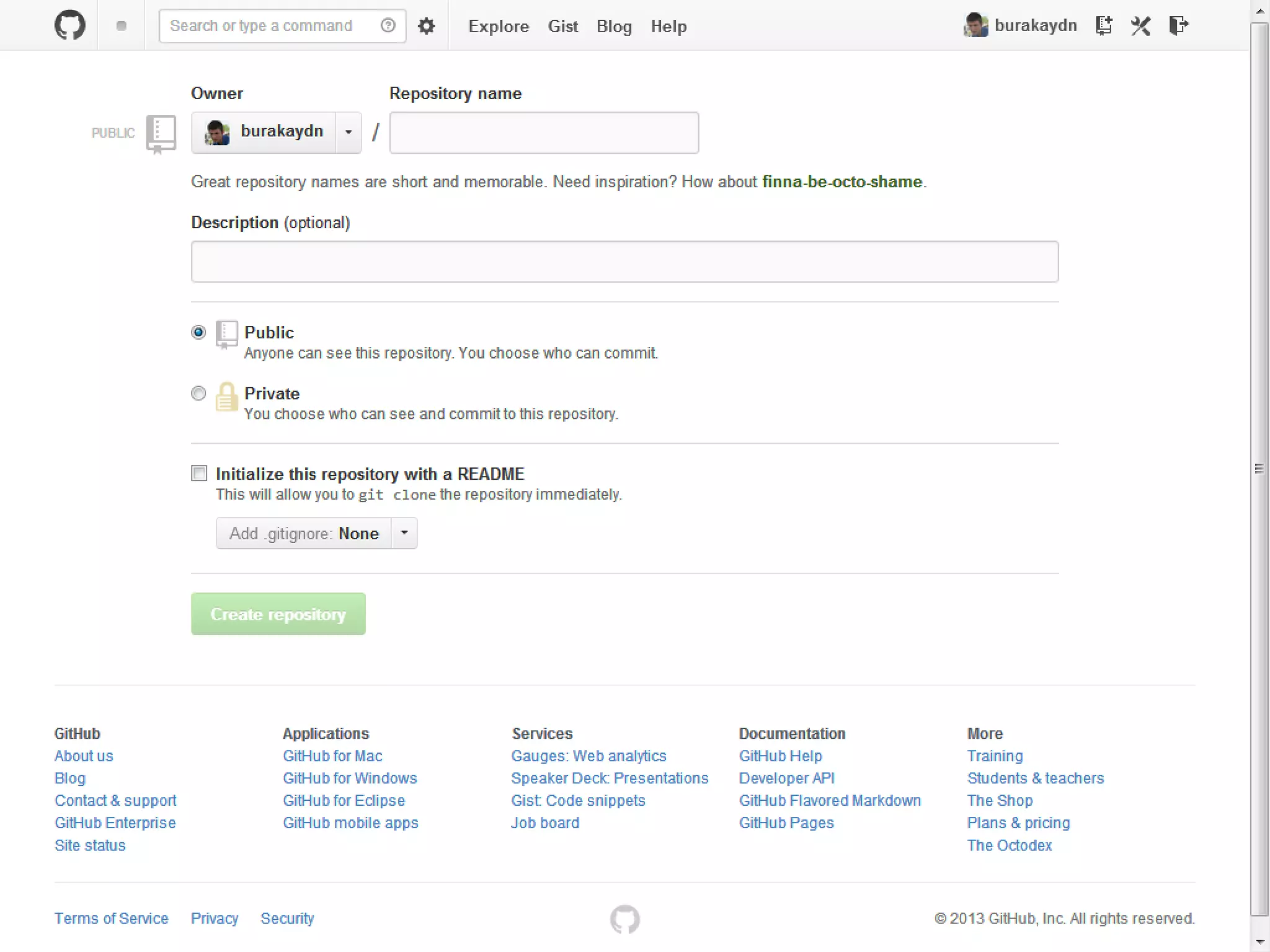Open GitHub Flavored Markdown link

coord(830,801)
